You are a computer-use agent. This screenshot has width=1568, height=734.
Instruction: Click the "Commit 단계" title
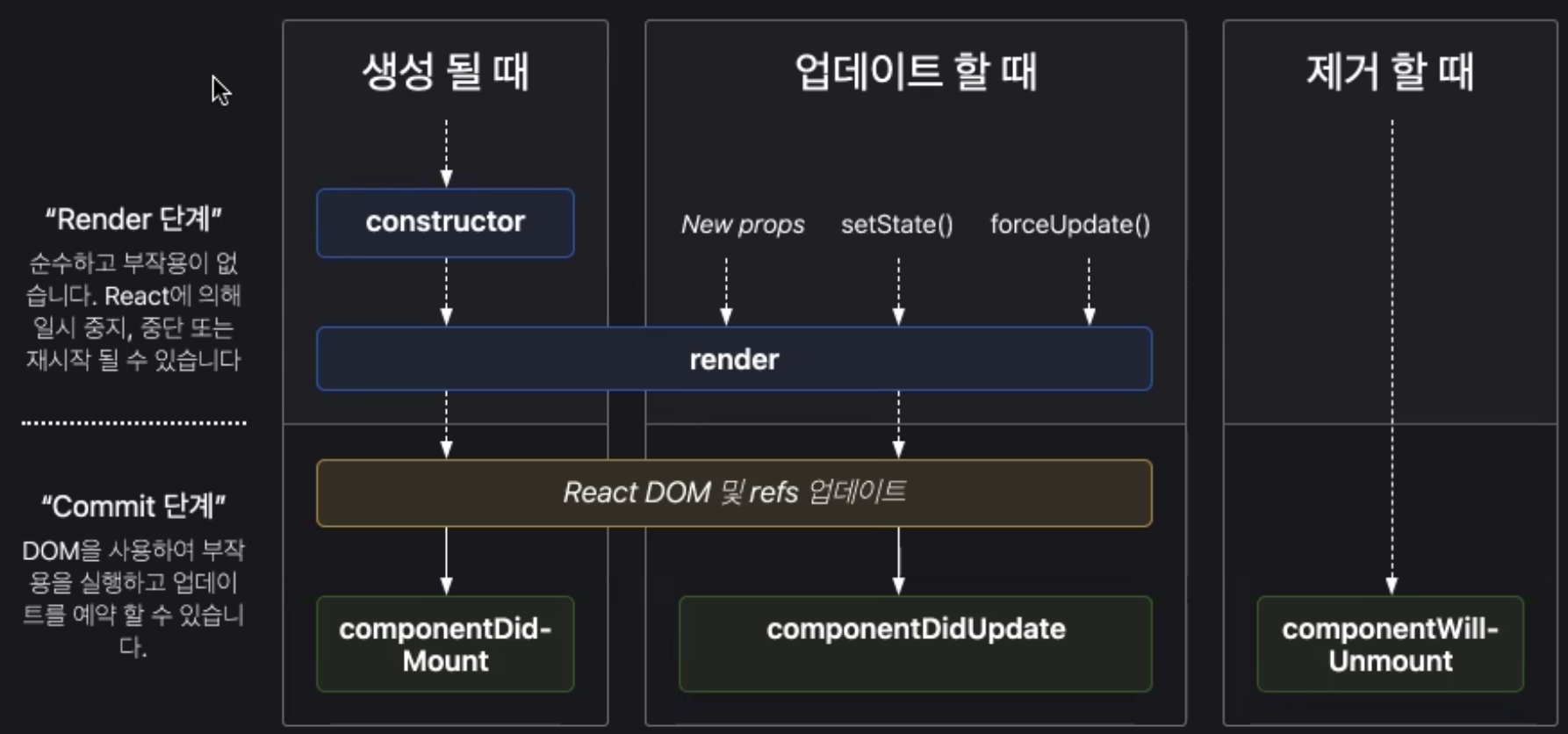click(133, 506)
